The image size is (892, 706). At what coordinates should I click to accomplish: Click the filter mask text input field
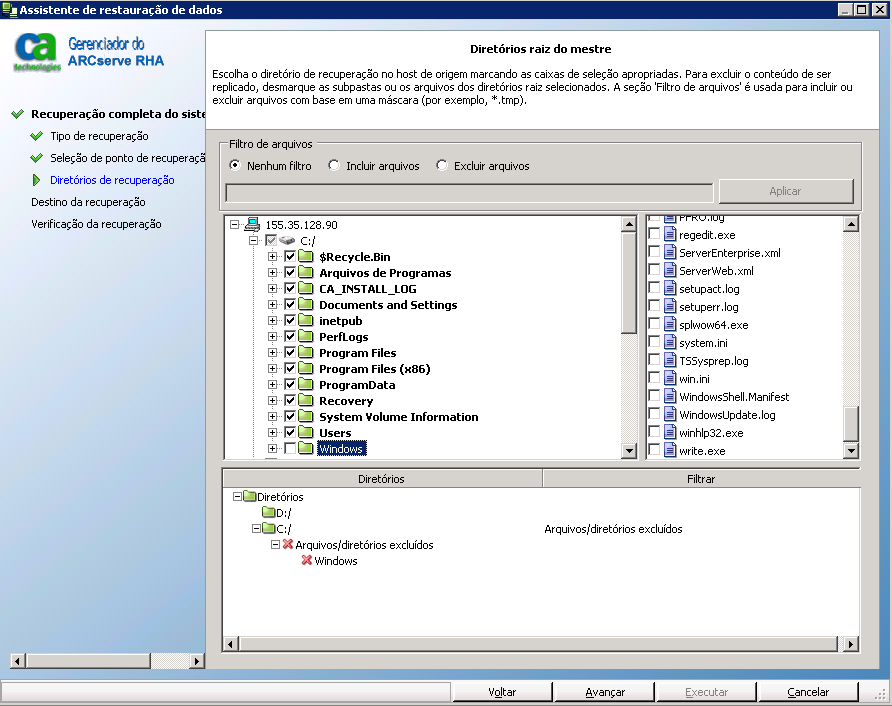click(469, 192)
